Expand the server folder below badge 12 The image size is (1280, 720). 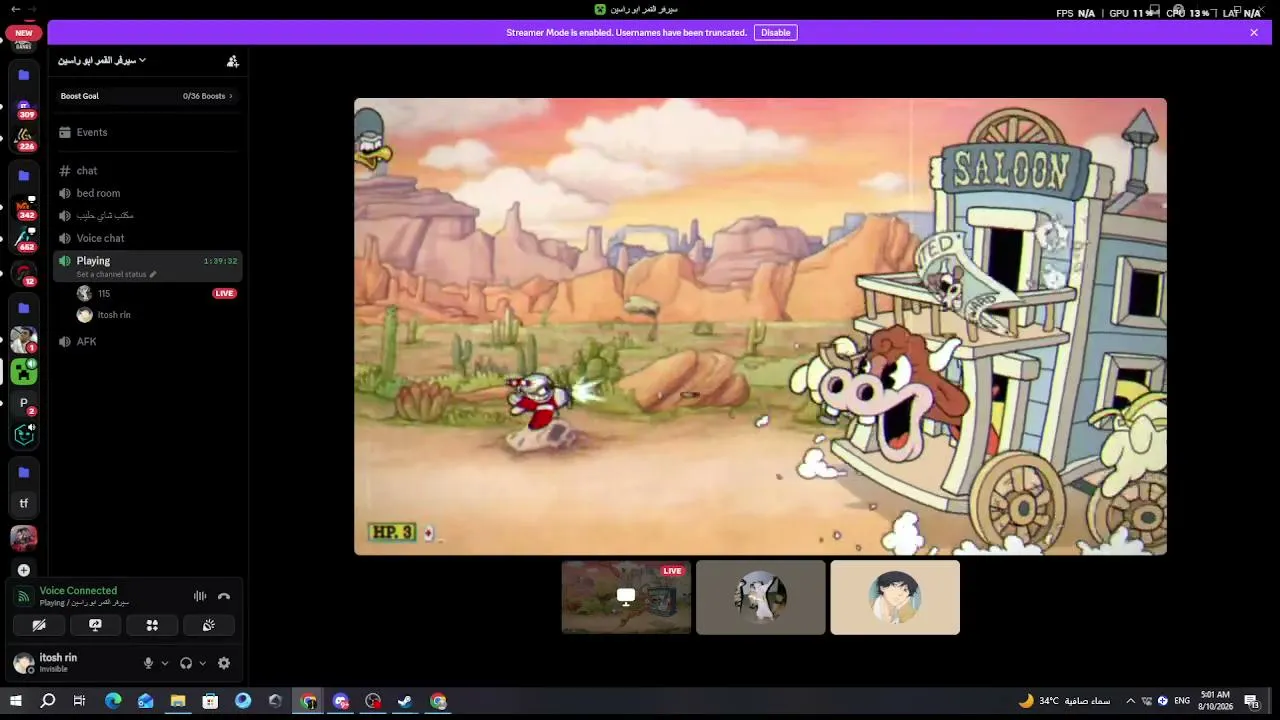(x=24, y=308)
